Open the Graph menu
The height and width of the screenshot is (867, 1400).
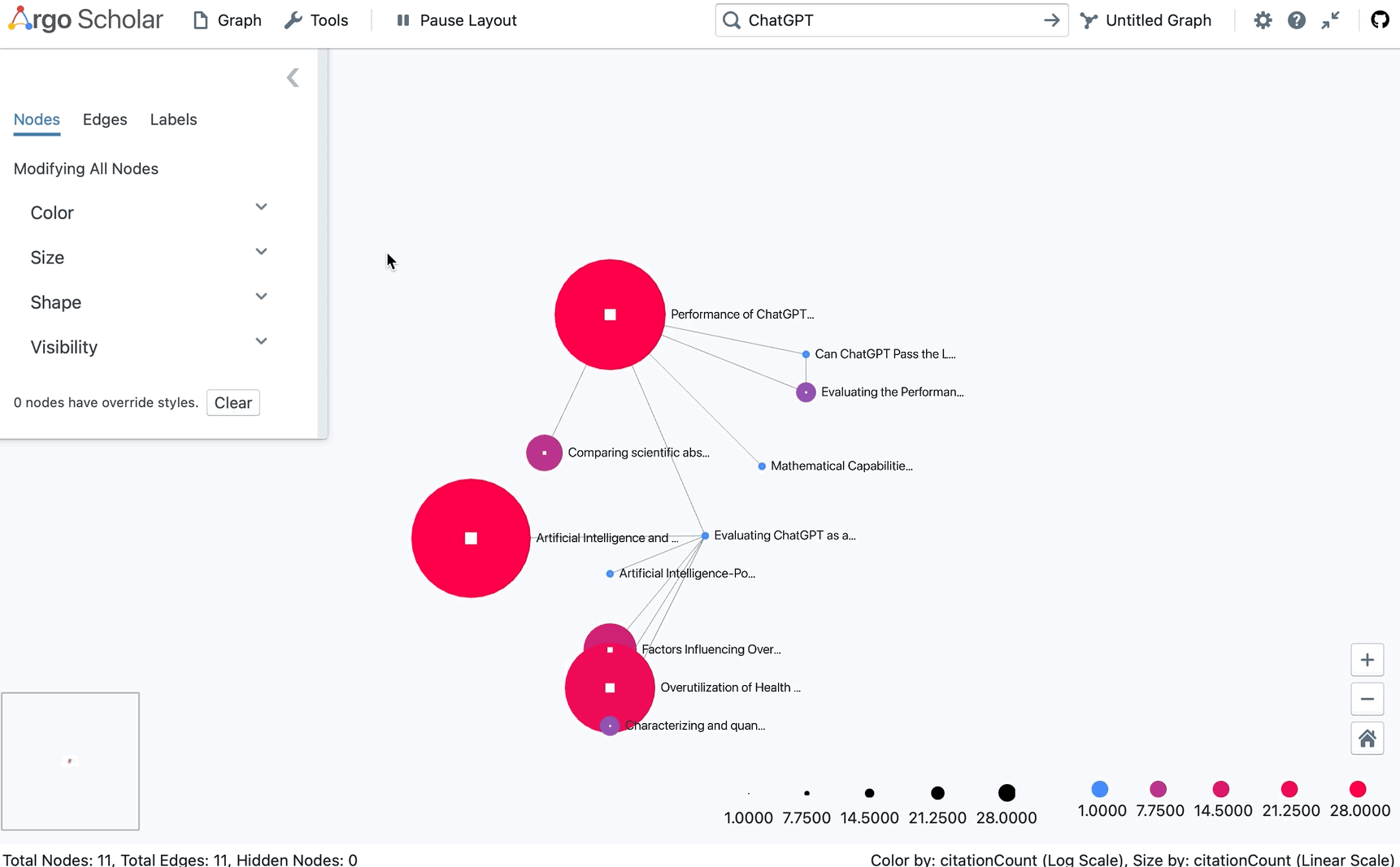[x=227, y=20]
